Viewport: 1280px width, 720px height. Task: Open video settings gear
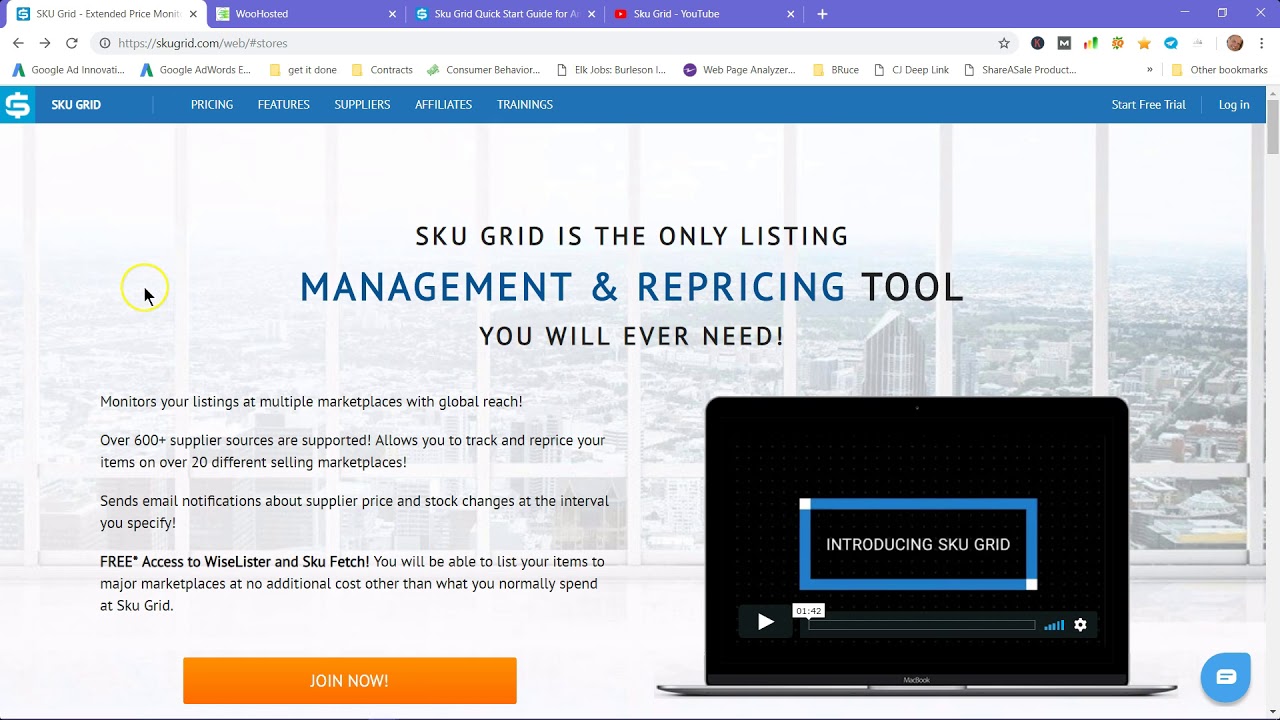click(1080, 625)
